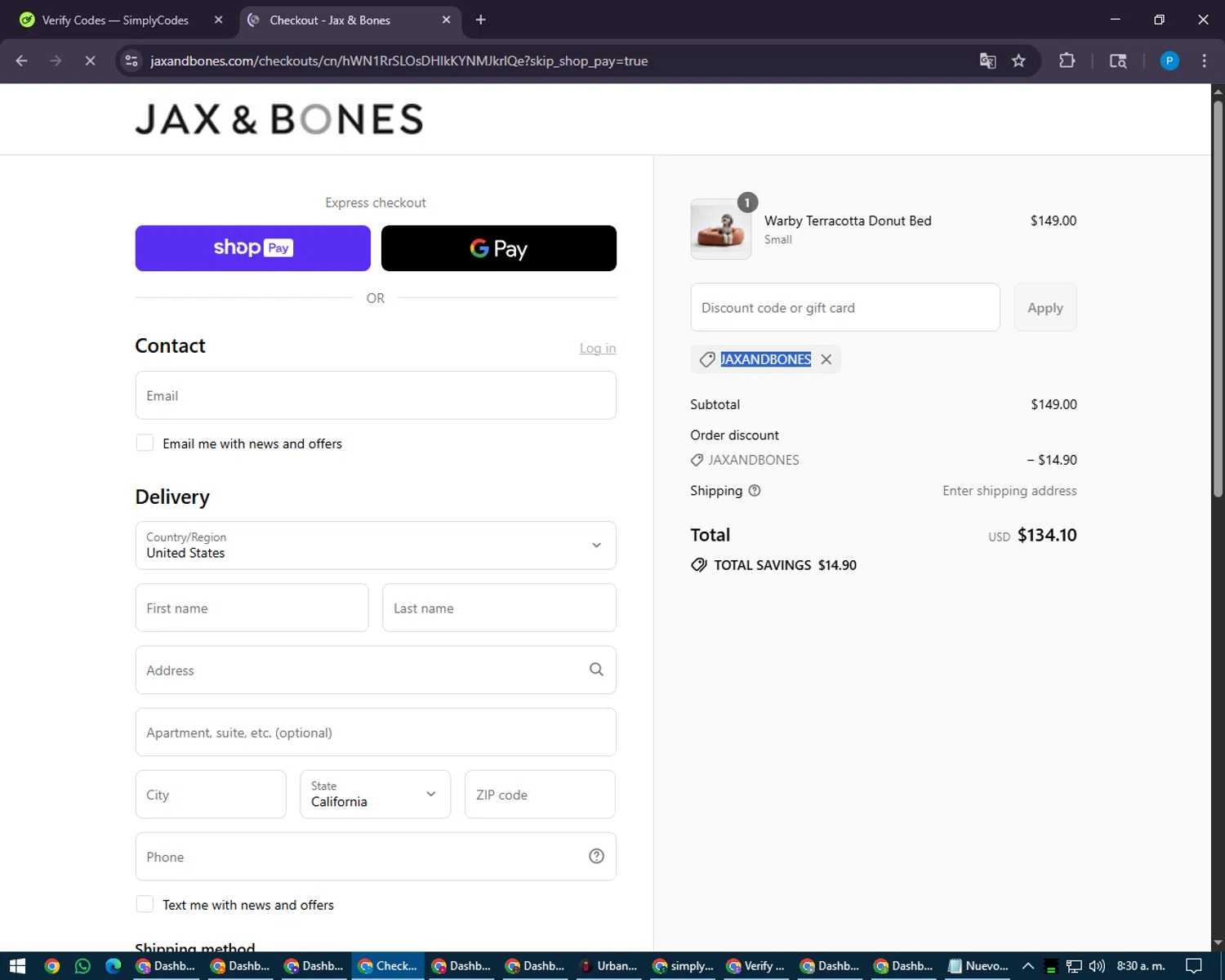Open the Warby Terracotta Donut Bed thumbnail
Screen dimensions: 1225x980
pos(720,229)
